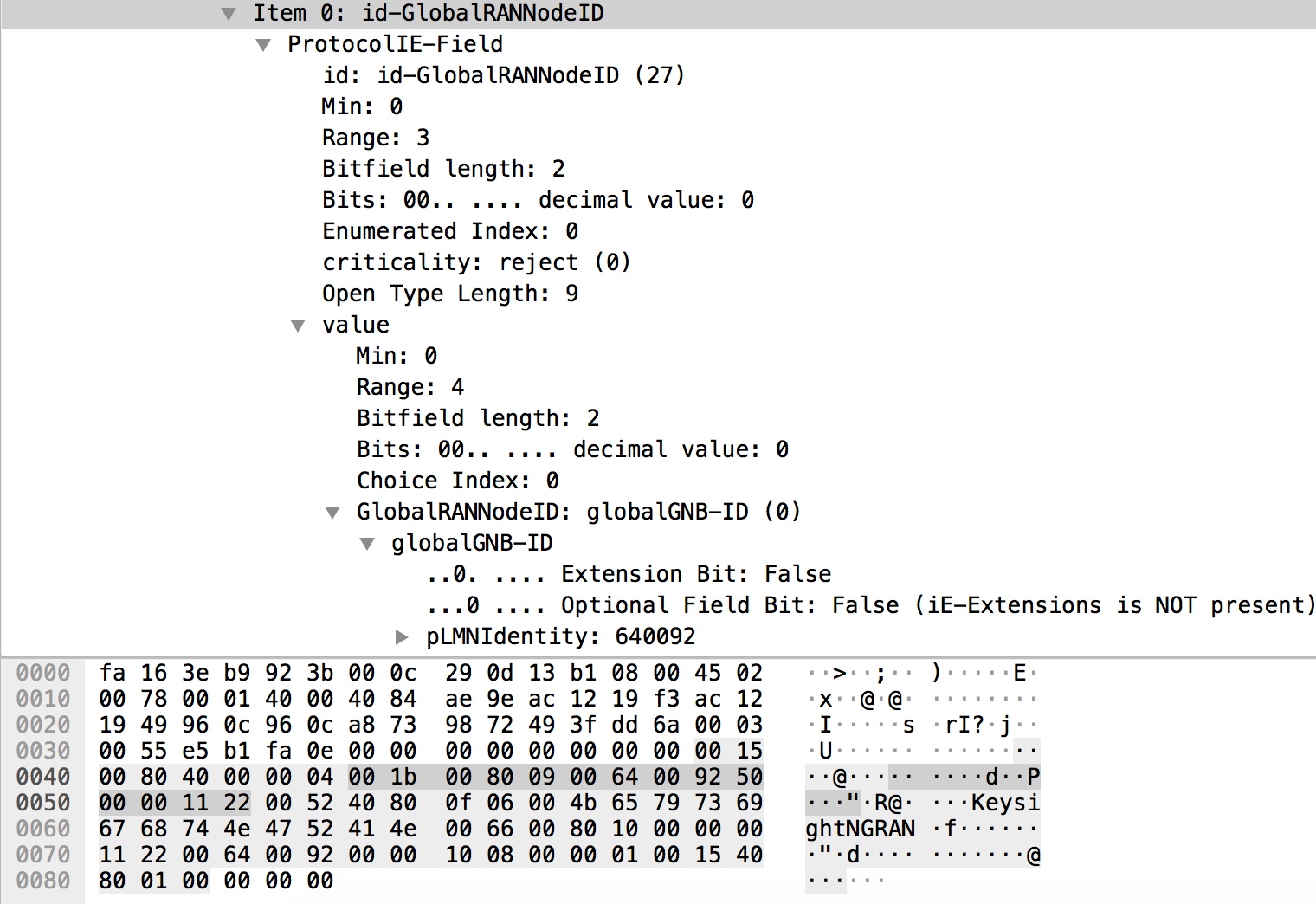Collapse the ProtocolIE-Field node

[x=263, y=45]
